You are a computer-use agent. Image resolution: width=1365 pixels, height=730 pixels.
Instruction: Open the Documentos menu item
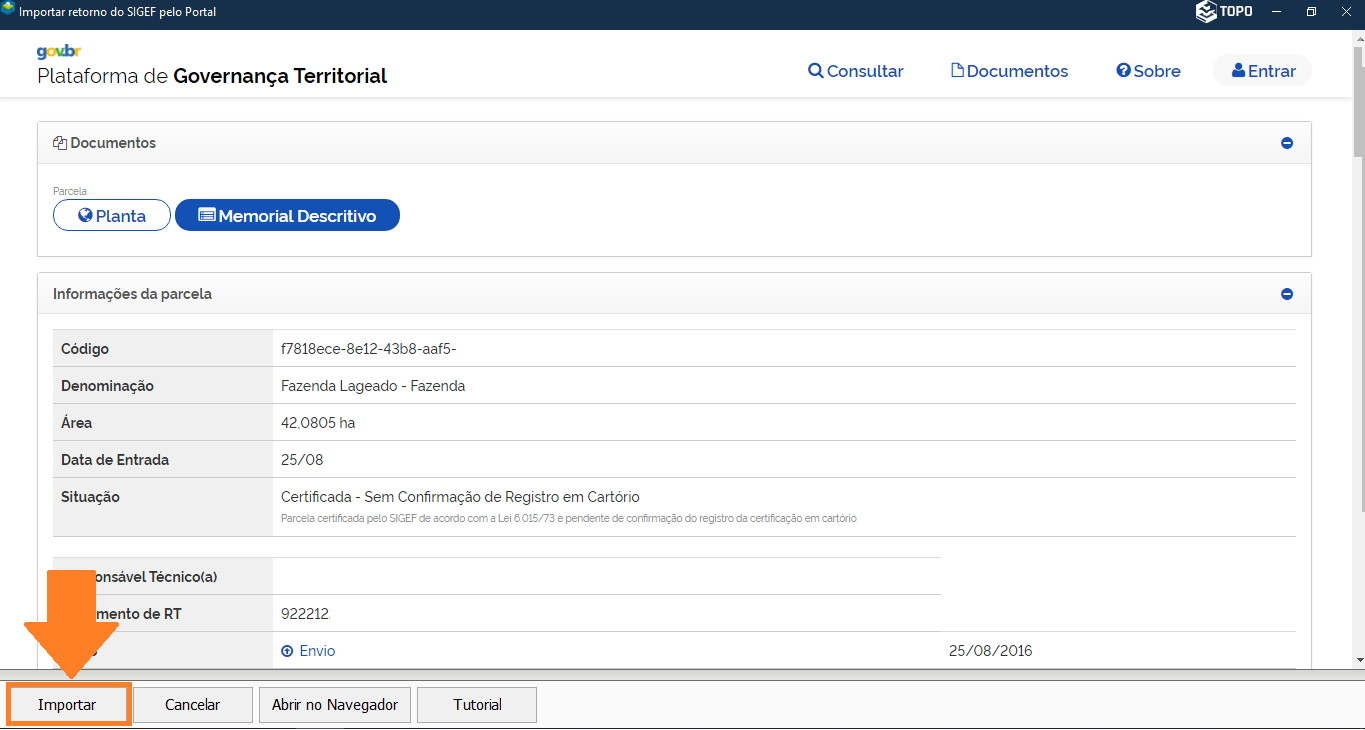[x=1009, y=71]
